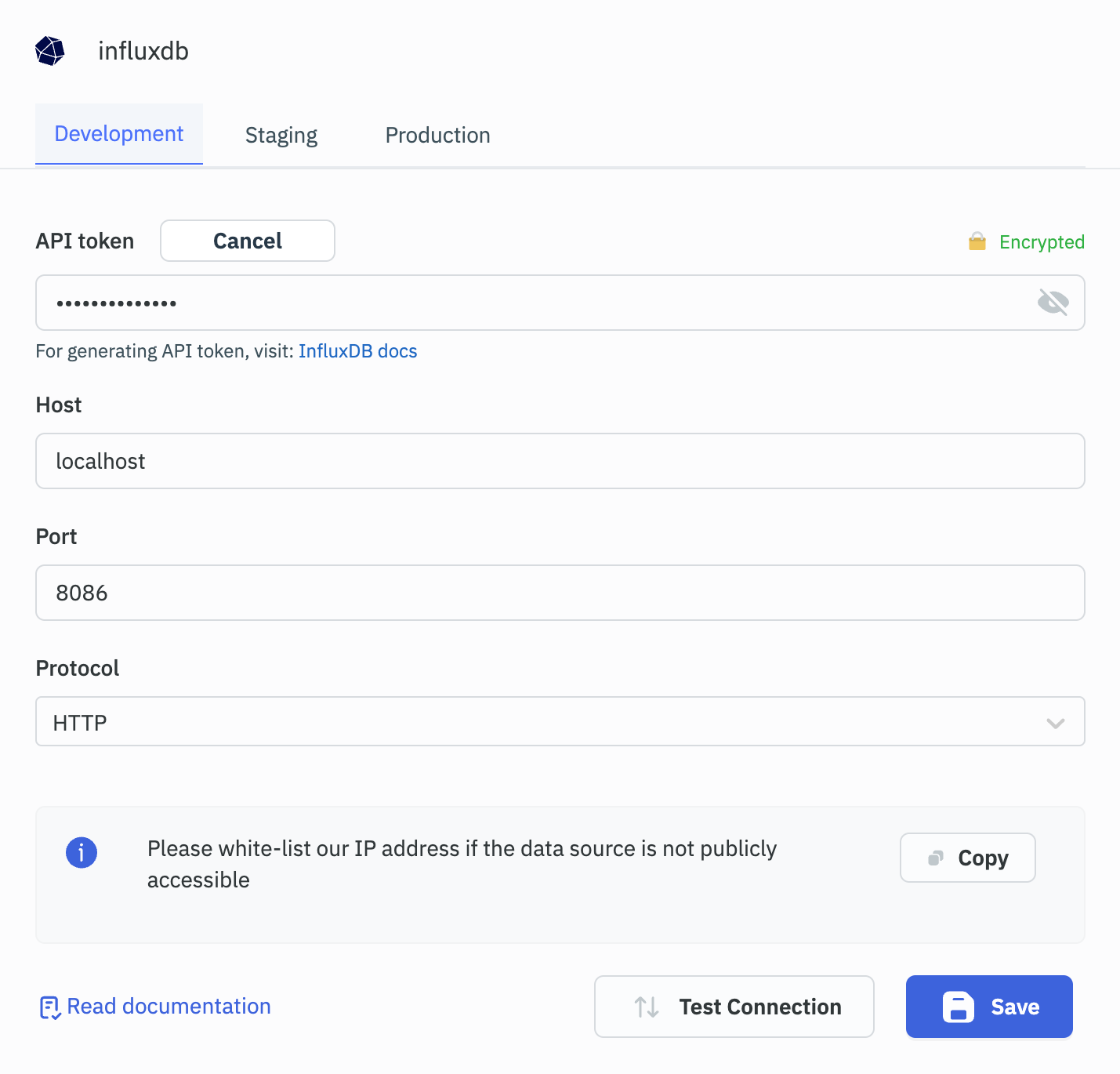1120x1074 pixels.
Task: Cancel editing the API token
Action: pyautogui.click(x=248, y=241)
